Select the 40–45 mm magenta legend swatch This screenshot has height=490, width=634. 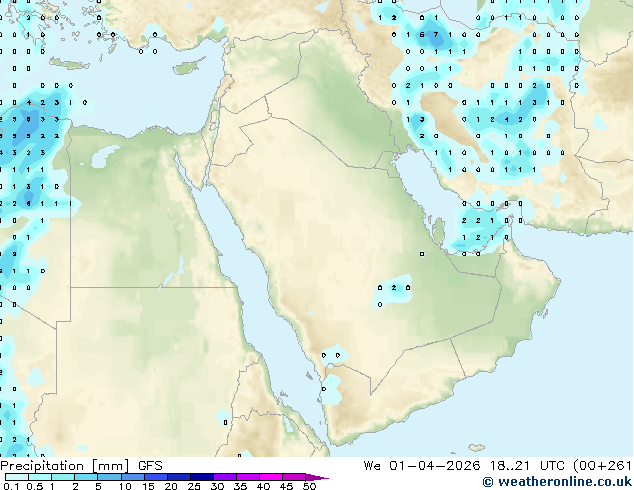pyautogui.click(x=271, y=477)
